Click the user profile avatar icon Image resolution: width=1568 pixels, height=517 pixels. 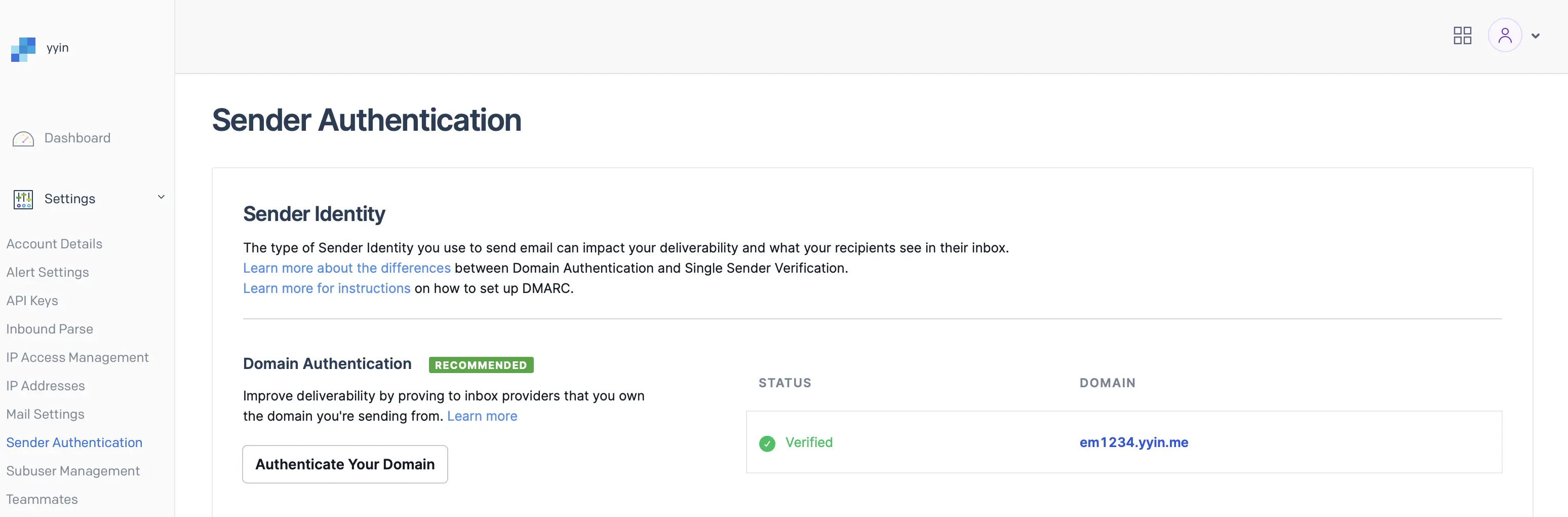pyautogui.click(x=1505, y=35)
